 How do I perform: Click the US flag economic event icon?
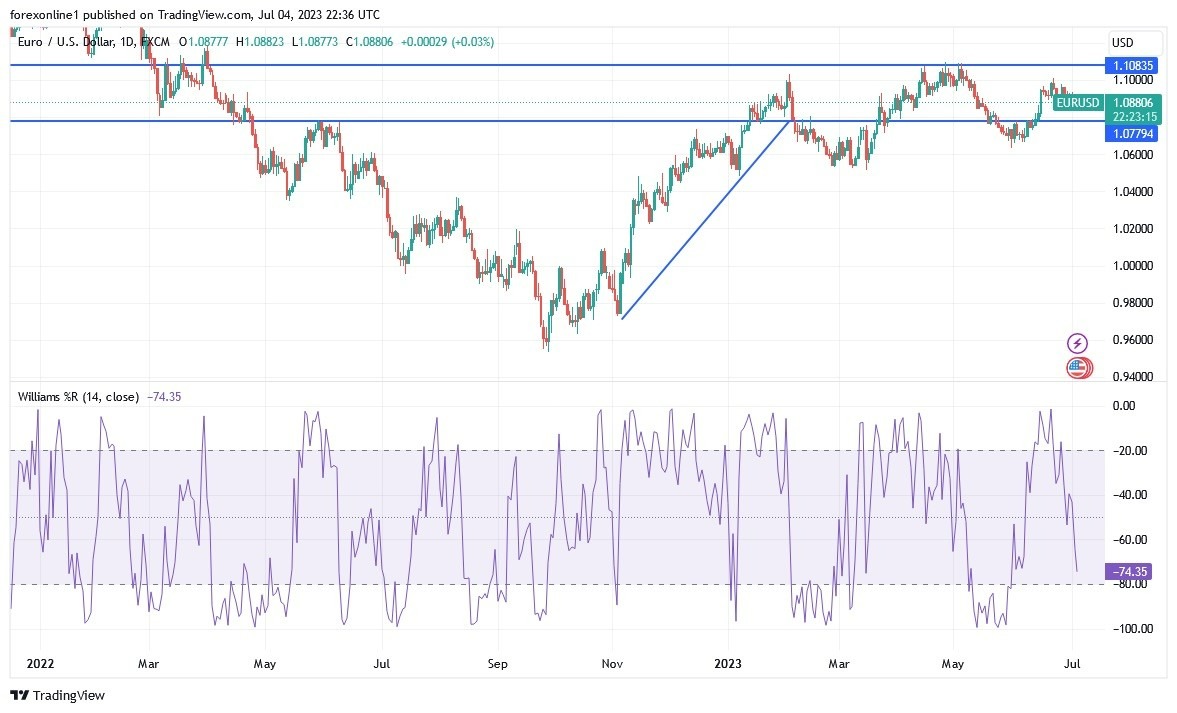(x=1077, y=367)
